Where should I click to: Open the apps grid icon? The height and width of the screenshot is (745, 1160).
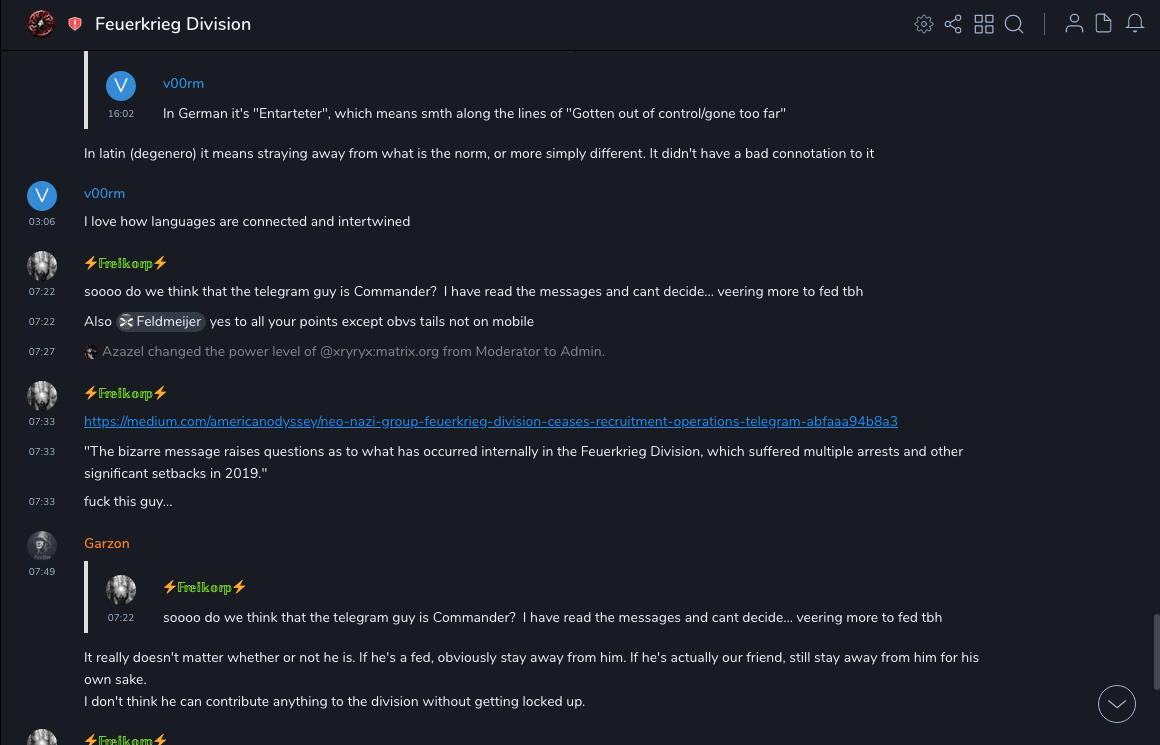pos(984,24)
